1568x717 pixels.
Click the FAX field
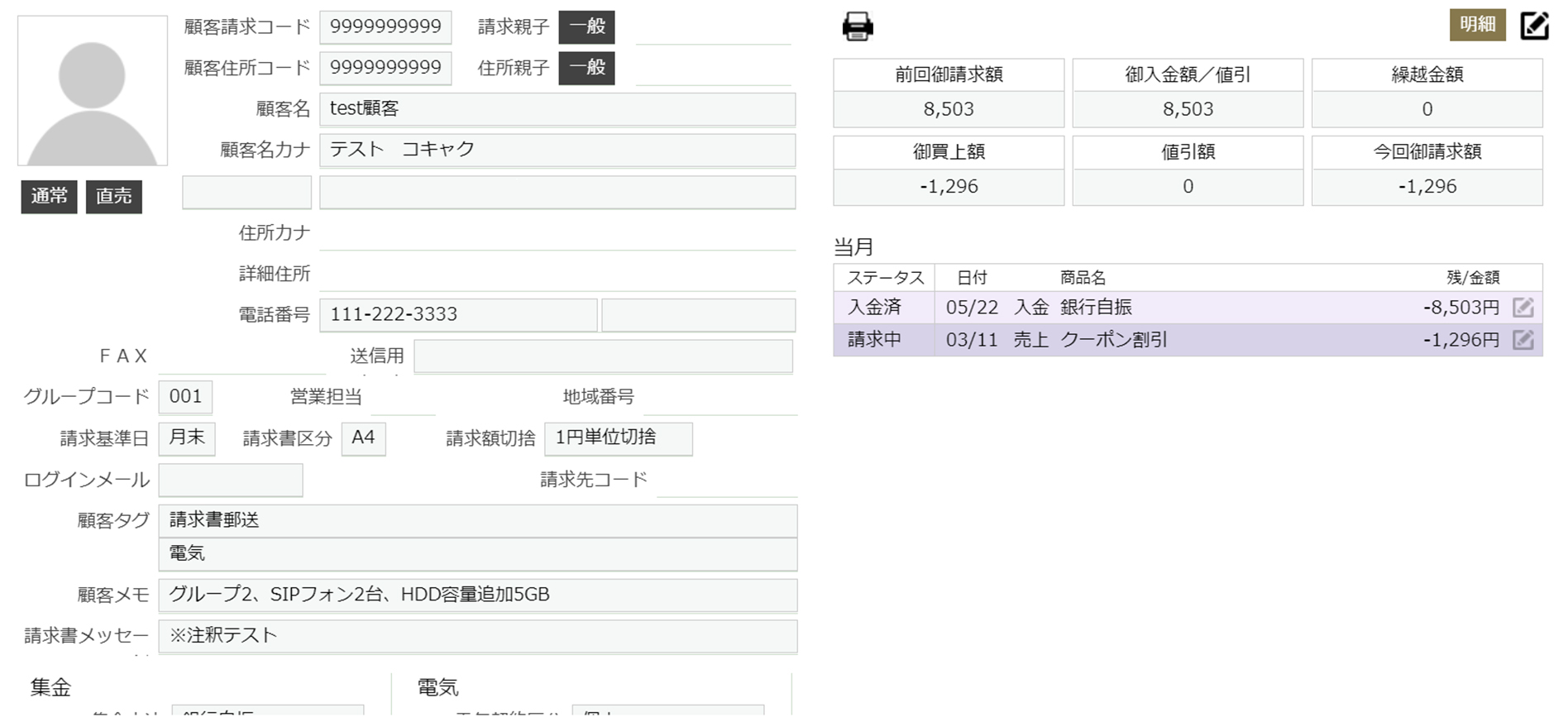[x=241, y=356]
